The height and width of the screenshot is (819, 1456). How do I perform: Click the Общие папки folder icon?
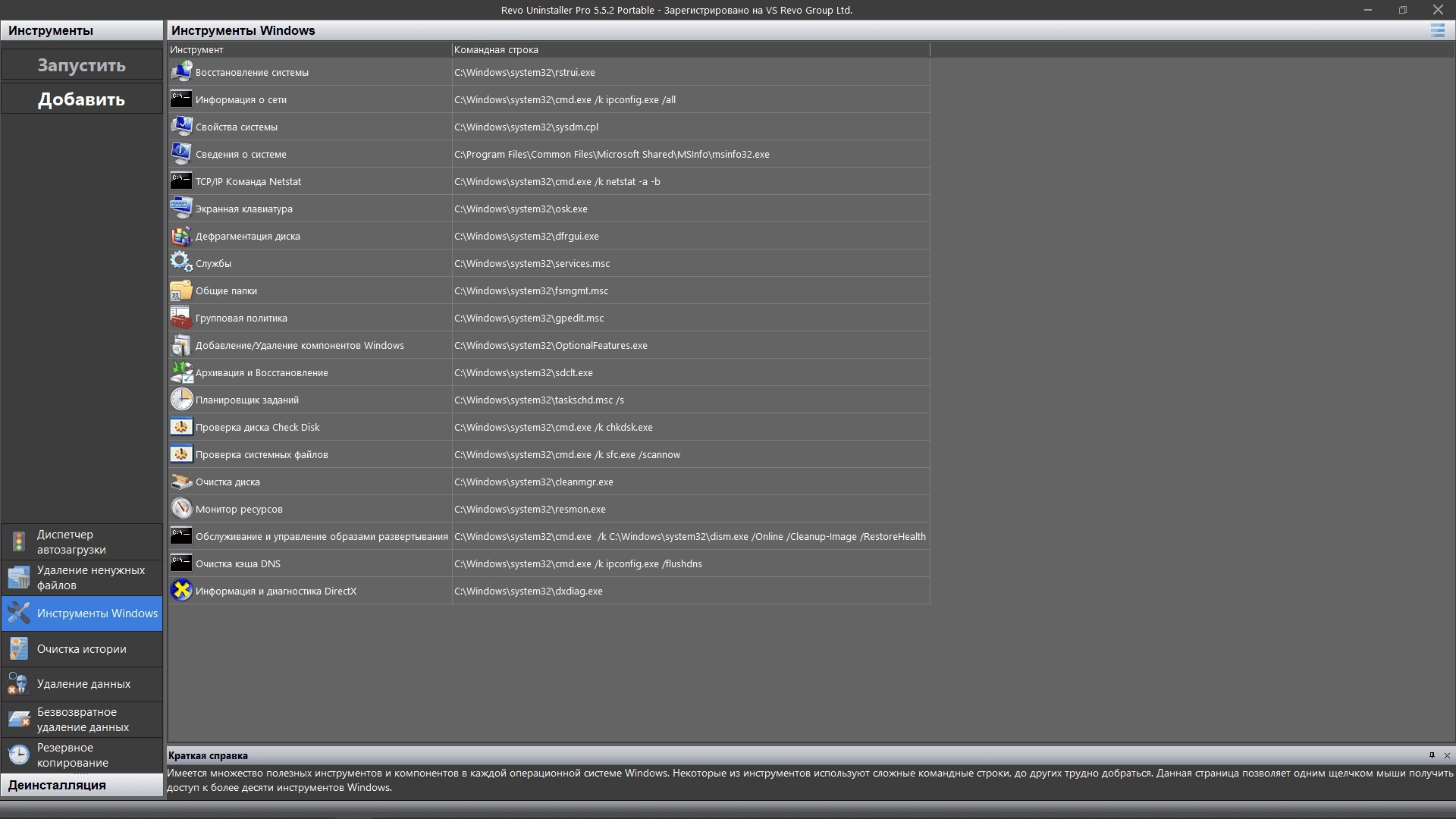tap(181, 290)
